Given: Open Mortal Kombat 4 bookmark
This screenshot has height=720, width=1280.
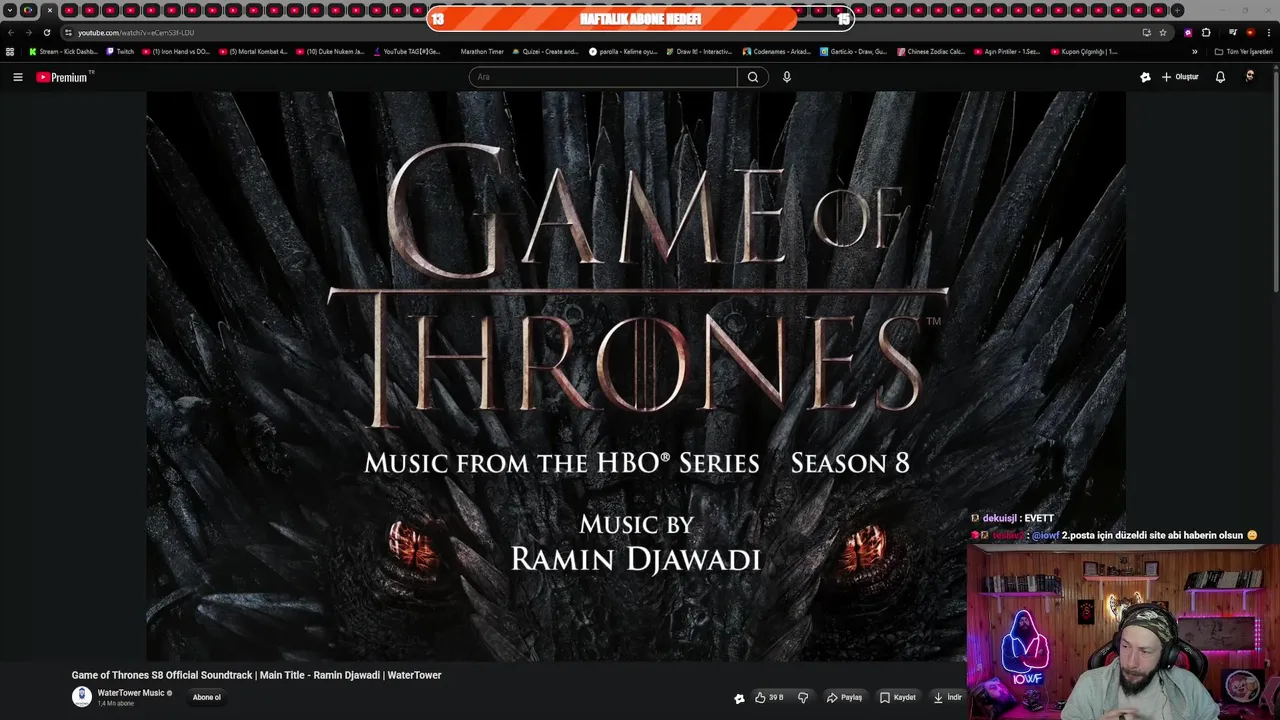Looking at the screenshot, I should 253,52.
